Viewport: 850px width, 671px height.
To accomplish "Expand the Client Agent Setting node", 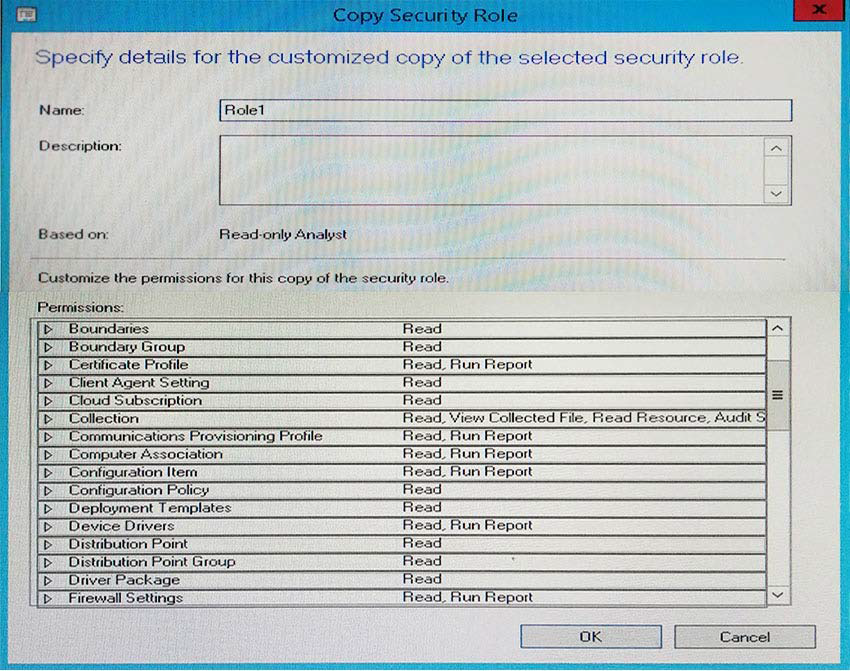I will coord(48,383).
